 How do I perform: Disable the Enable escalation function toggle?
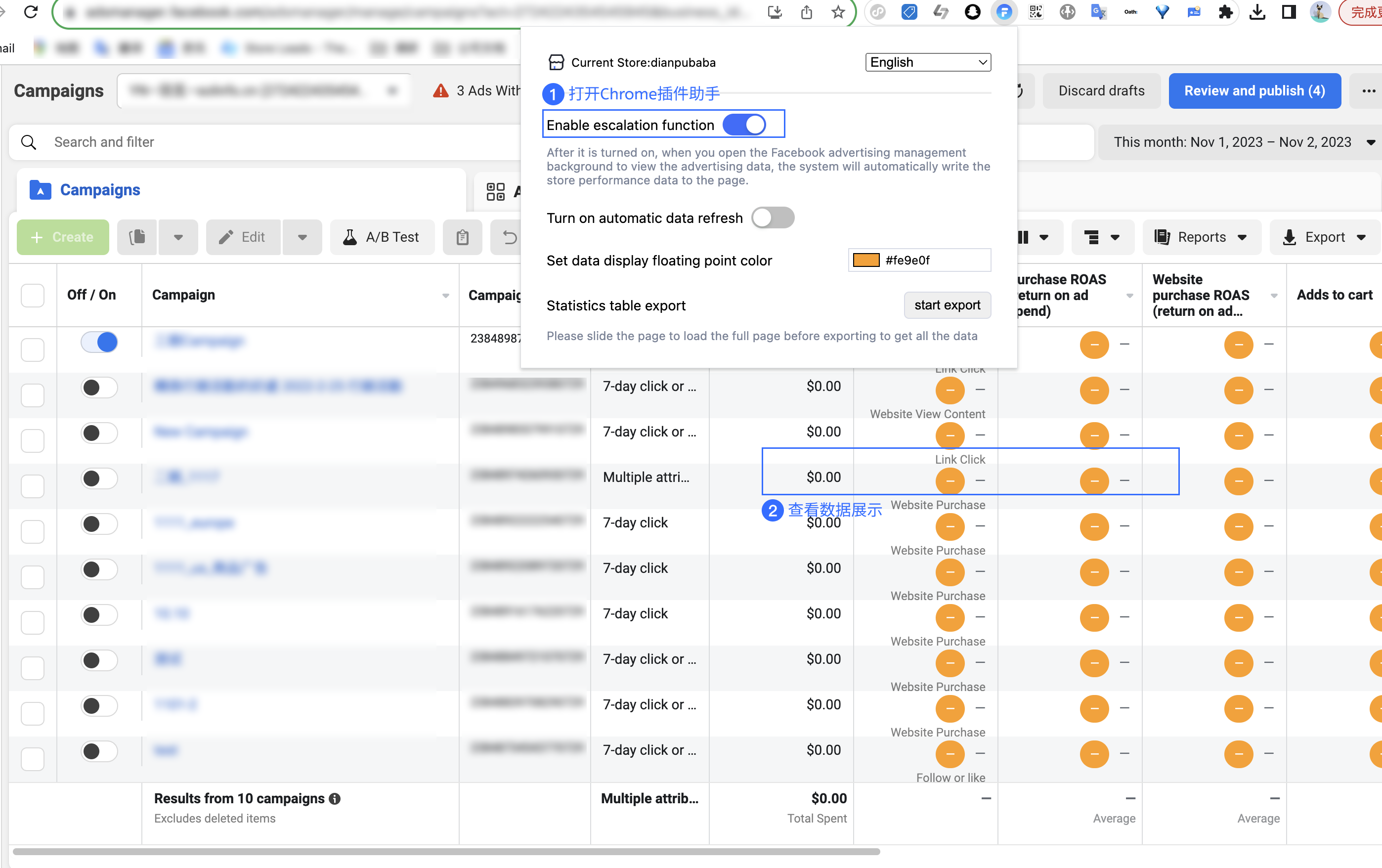[744, 125]
